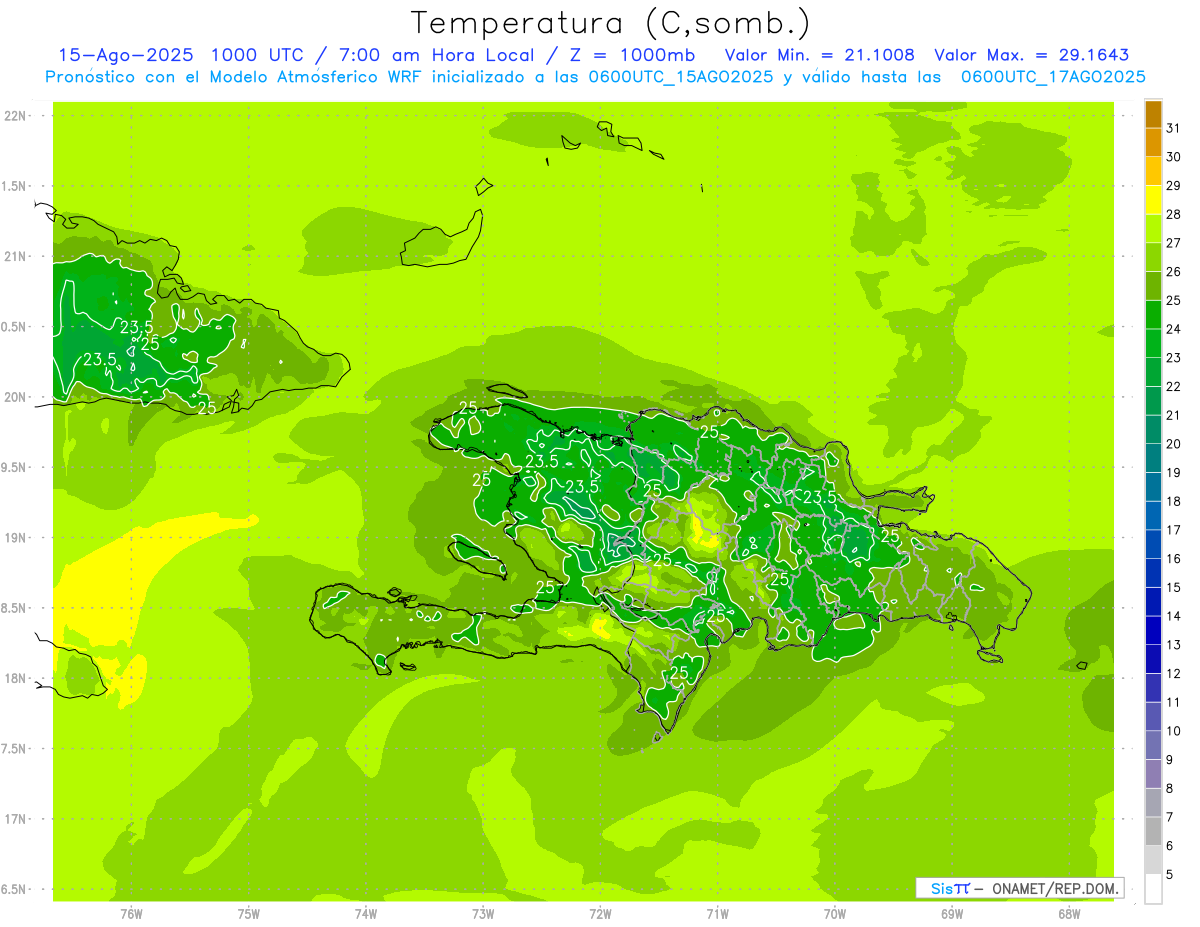
Task: Click the '18N' latitude axis label
Action: [x=15, y=678]
